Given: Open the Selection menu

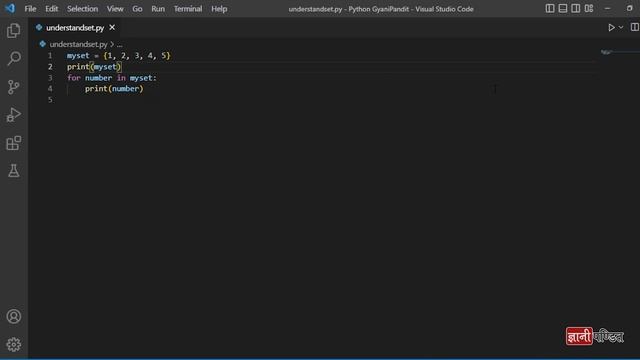Looking at the screenshot, I should point(82,9).
